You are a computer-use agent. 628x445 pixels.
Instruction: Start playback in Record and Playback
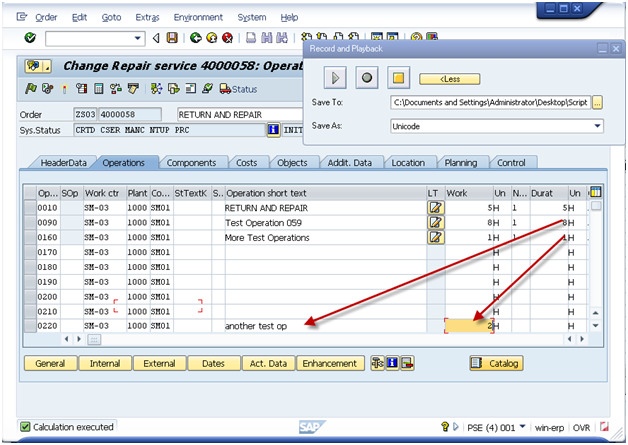pyautogui.click(x=335, y=78)
